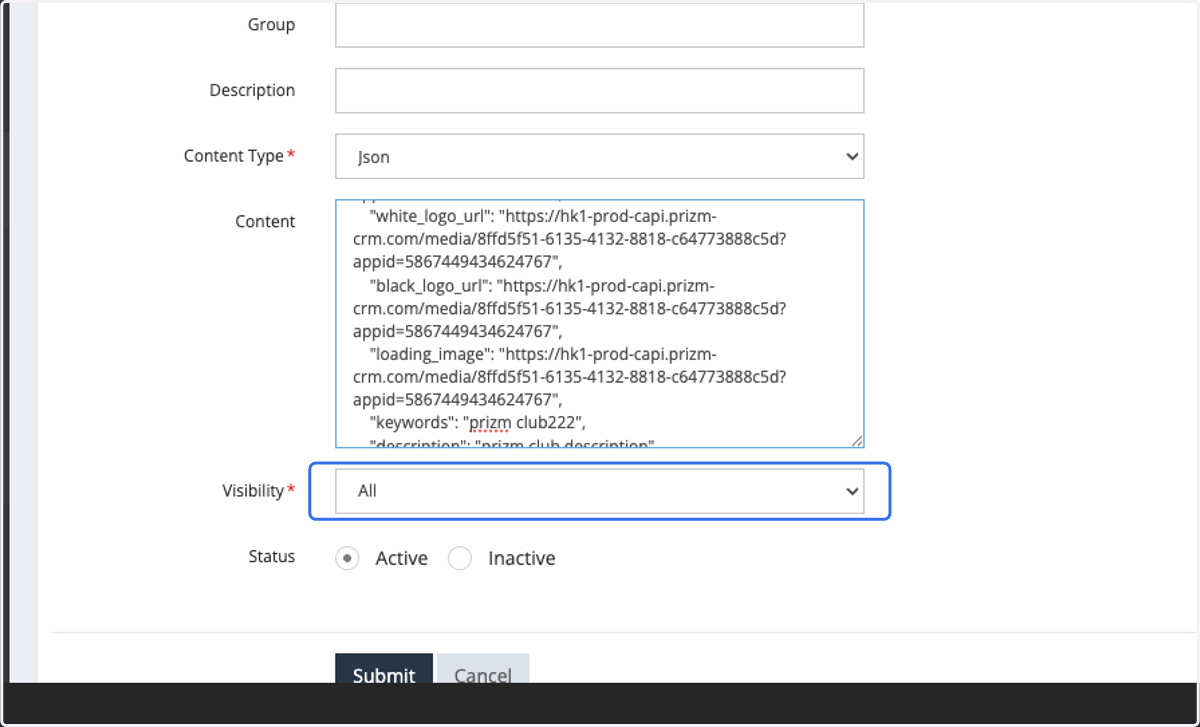Click the "keywords": "prizm club222" line
Viewport: 1200px width, 727px height.
point(477,421)
